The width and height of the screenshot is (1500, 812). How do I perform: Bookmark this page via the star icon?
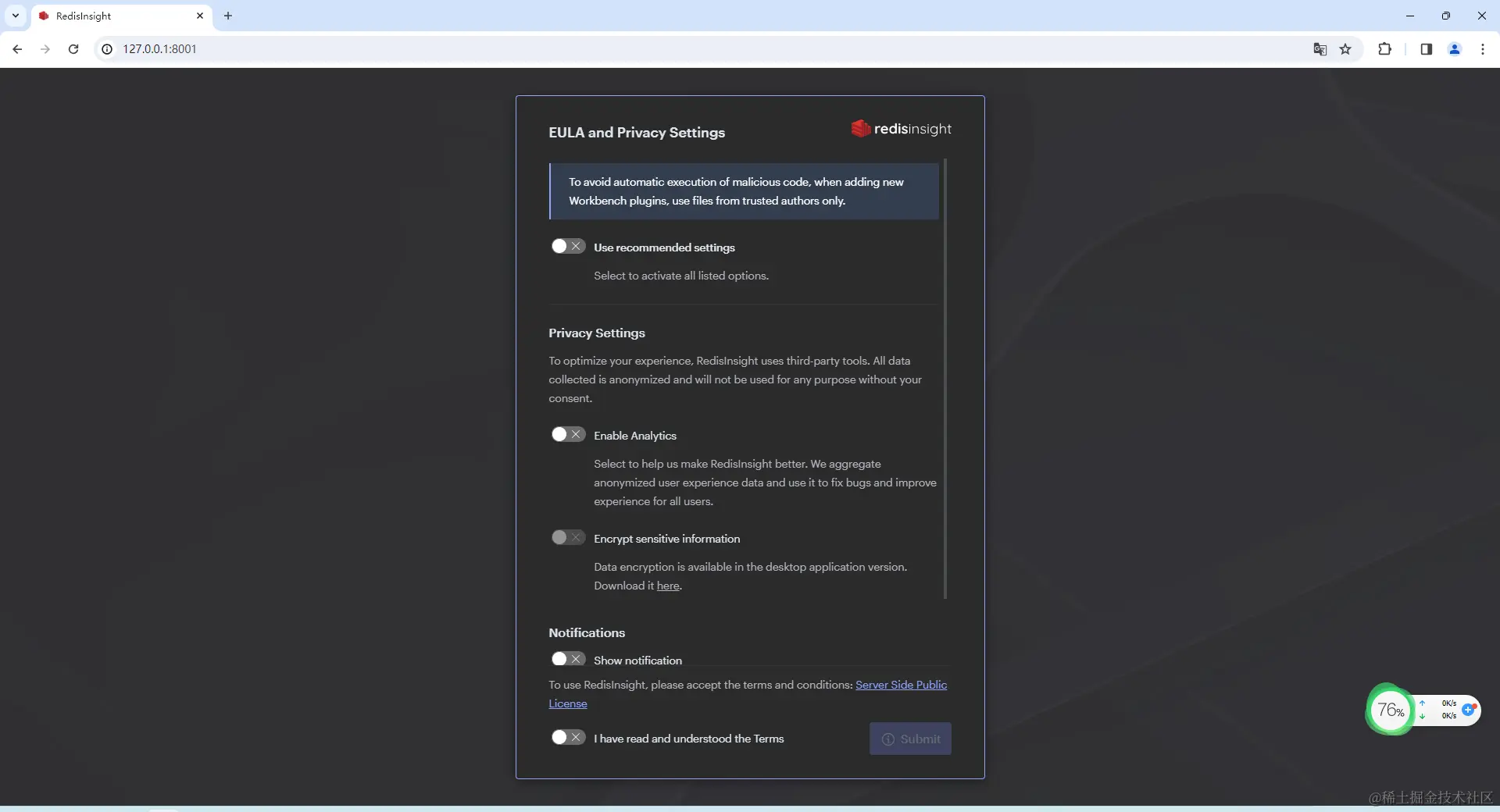click(x=1346, y=48)
